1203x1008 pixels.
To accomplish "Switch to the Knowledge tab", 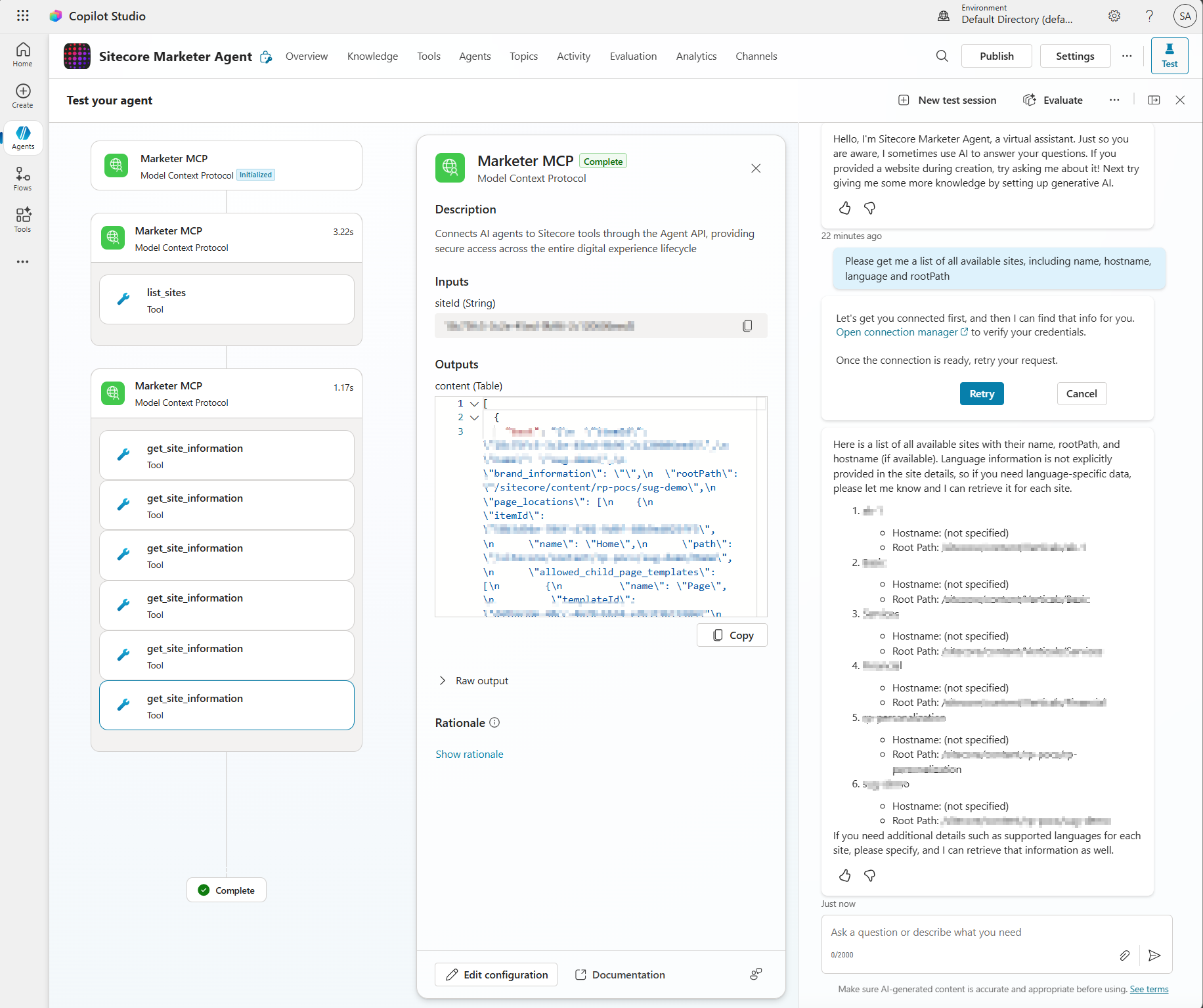I will point(372,56).
